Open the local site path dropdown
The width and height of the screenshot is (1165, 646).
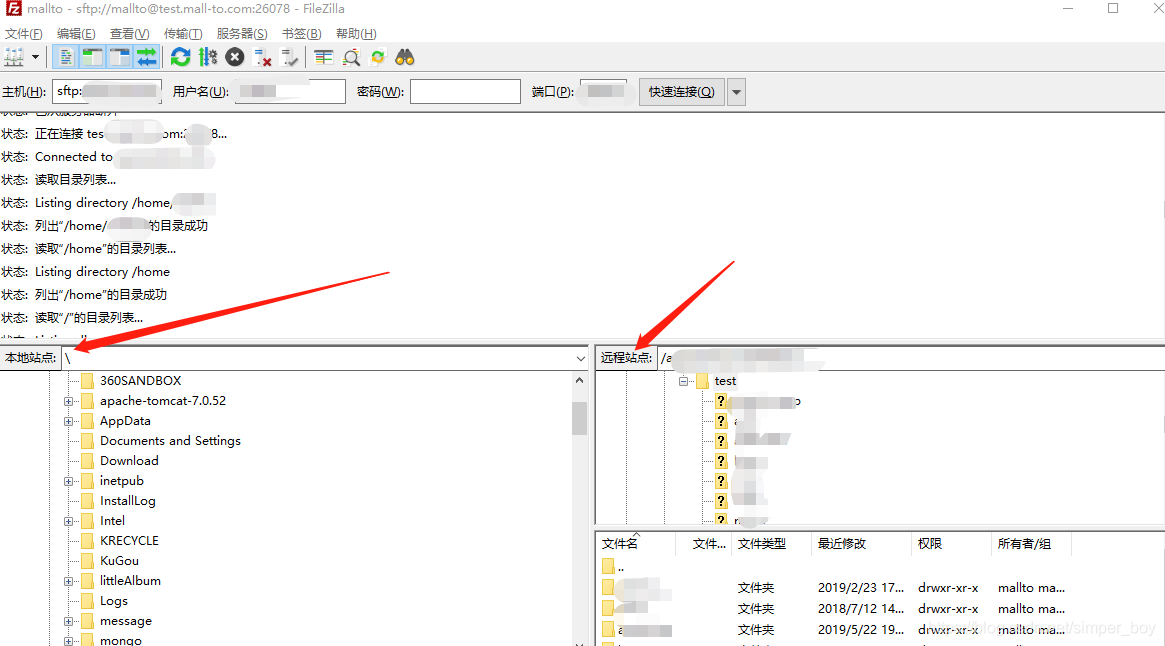(x=580, y=358)
